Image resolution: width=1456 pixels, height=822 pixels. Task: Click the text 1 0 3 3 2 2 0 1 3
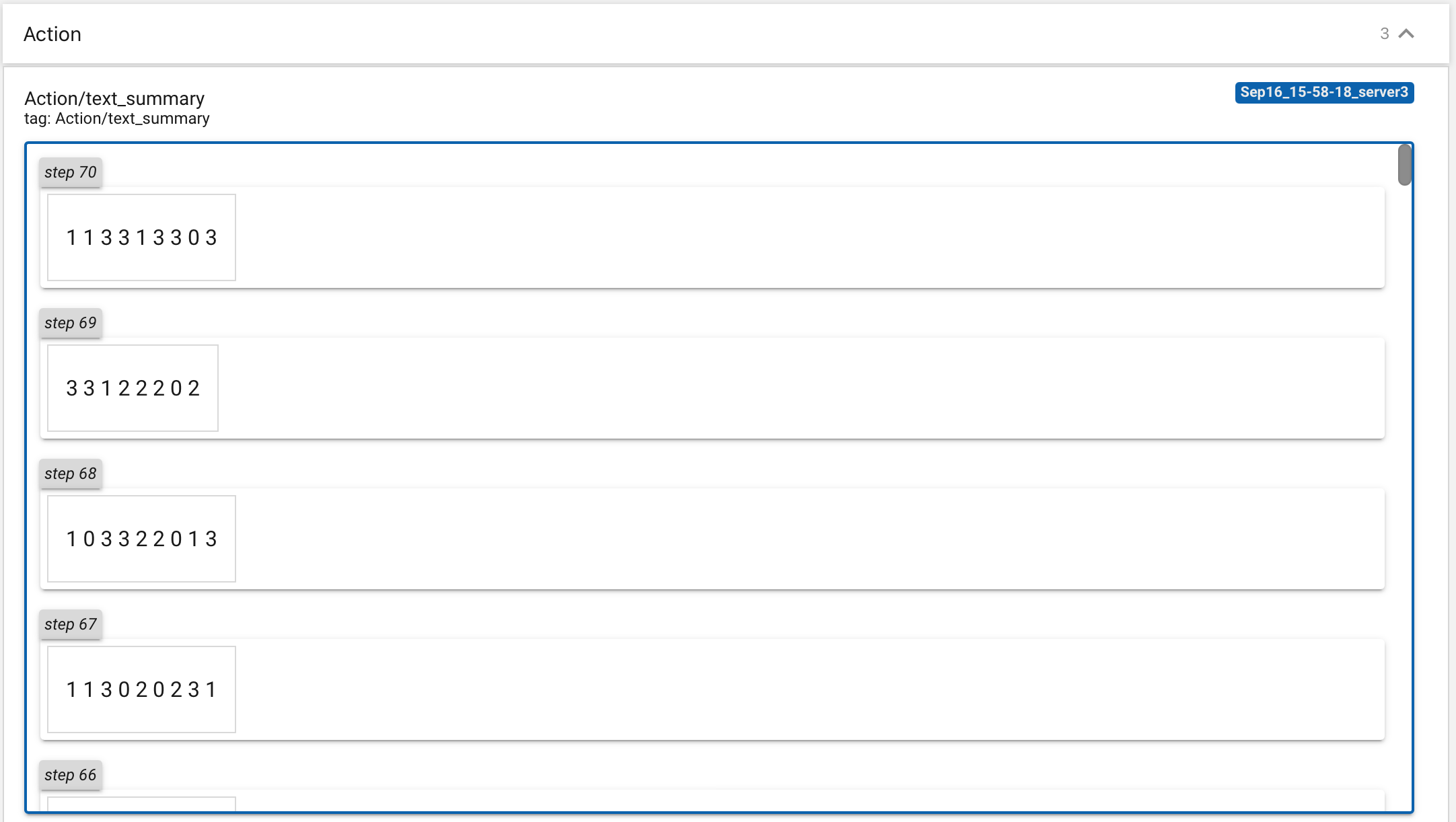pos(141,539)
